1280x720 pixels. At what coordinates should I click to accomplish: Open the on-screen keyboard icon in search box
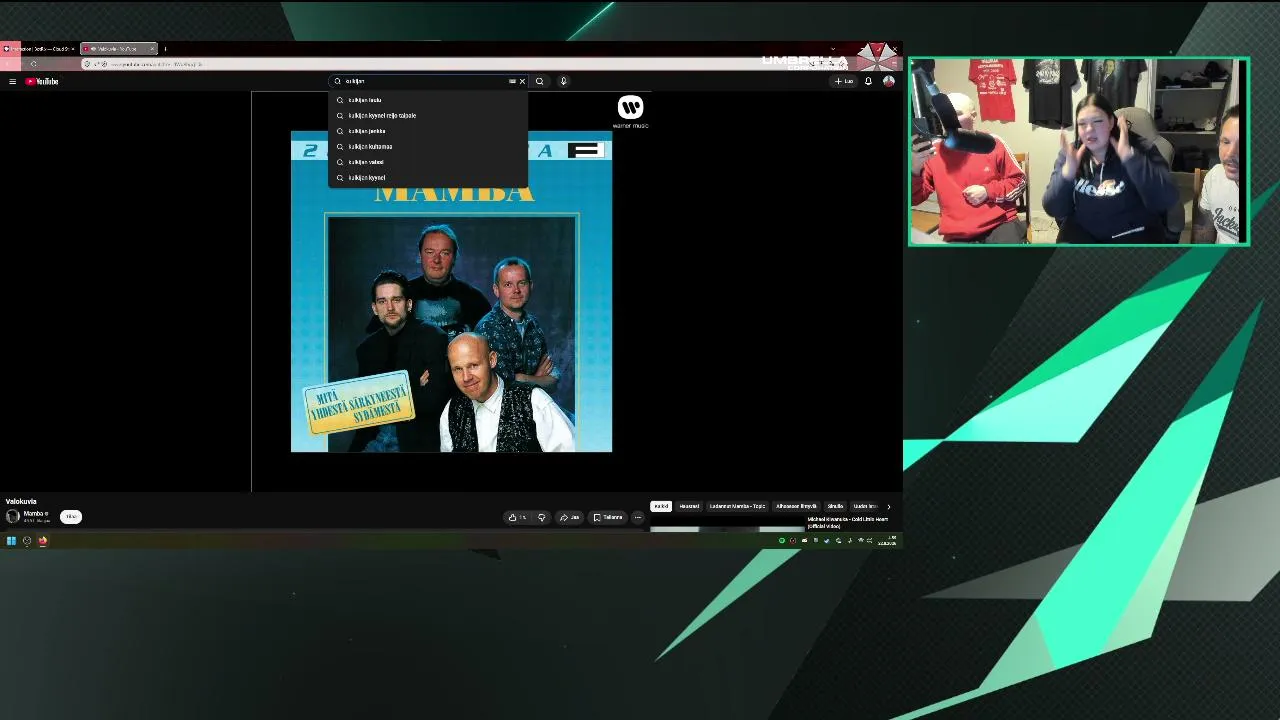point(512,81)
